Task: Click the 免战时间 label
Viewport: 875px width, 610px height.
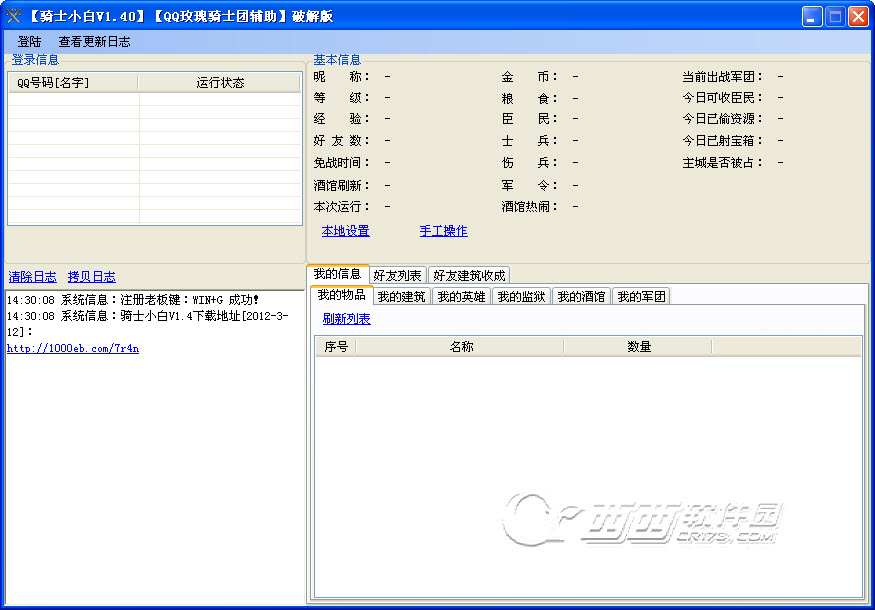Action: (341, 163)
